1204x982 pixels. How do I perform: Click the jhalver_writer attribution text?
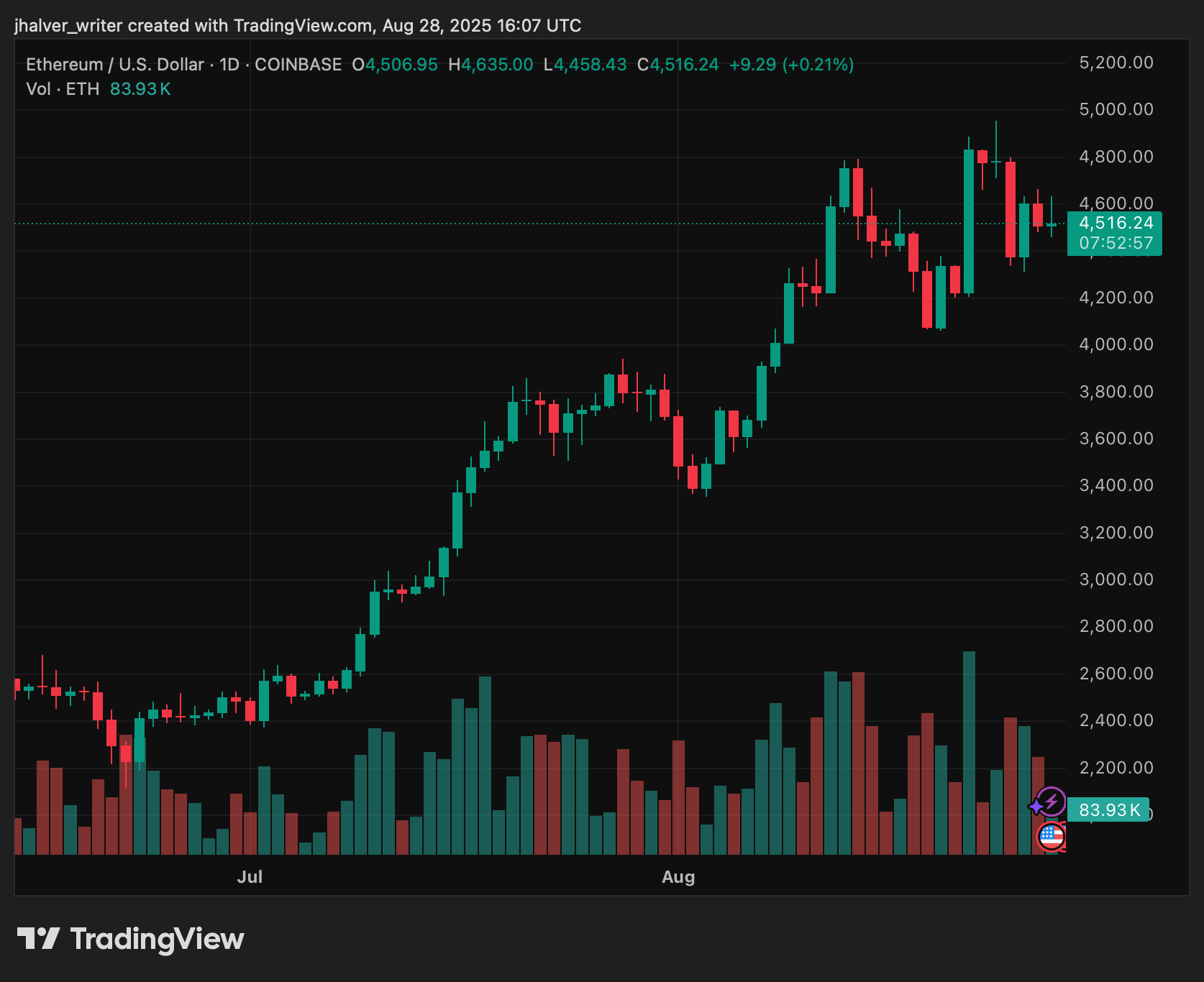point(68,25)
